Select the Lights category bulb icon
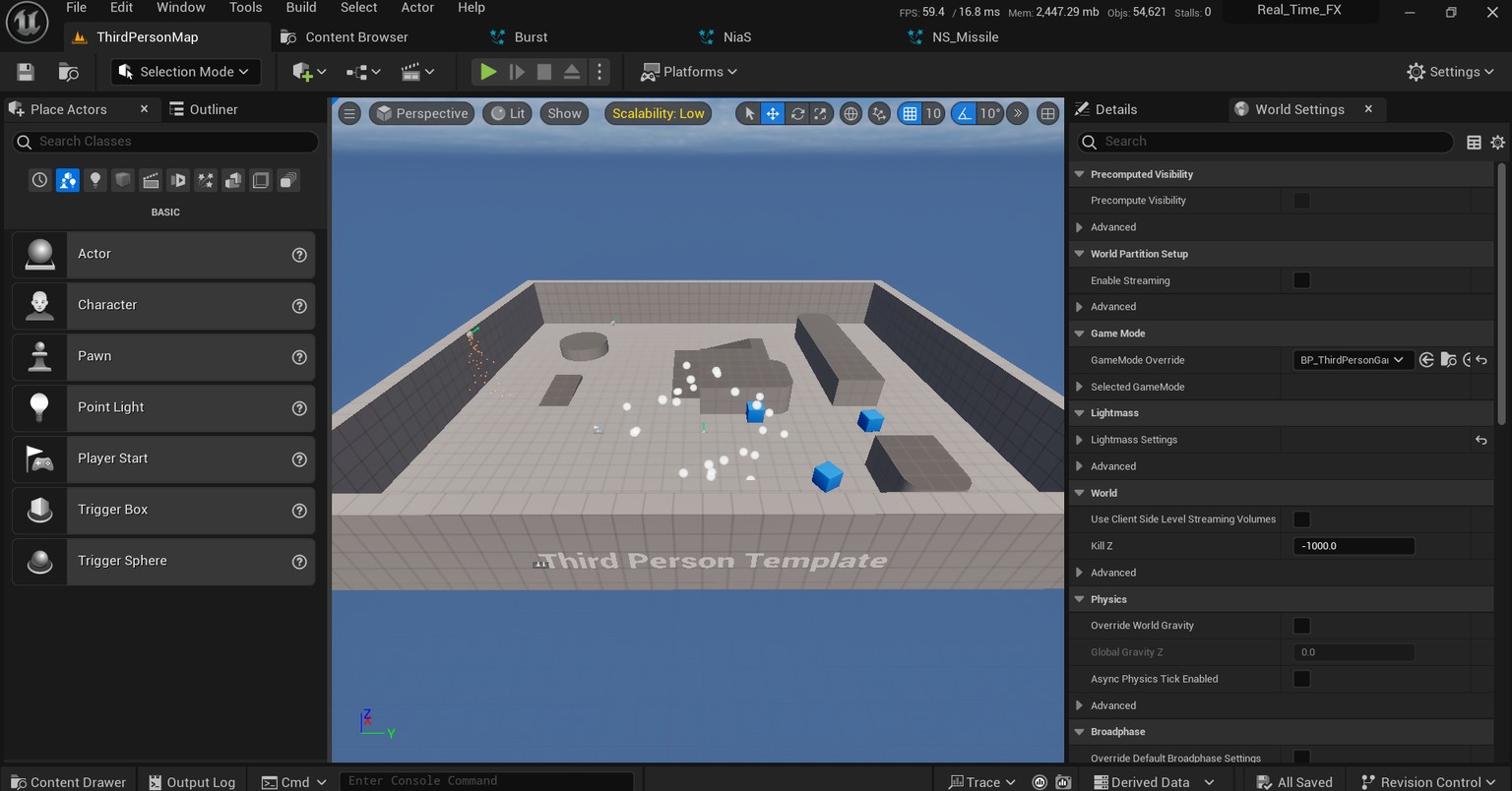1512x791 pixels. coord(95,180)
